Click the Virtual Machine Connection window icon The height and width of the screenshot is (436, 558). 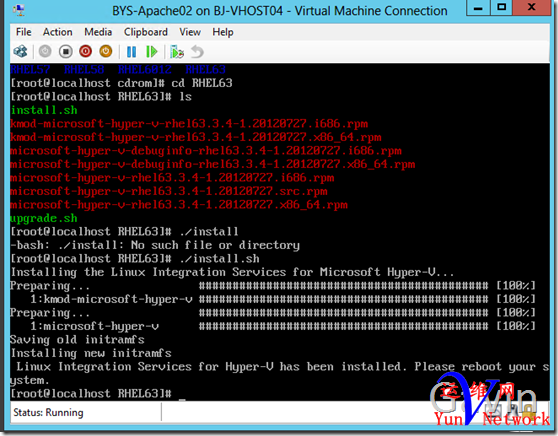pos(19,11)
